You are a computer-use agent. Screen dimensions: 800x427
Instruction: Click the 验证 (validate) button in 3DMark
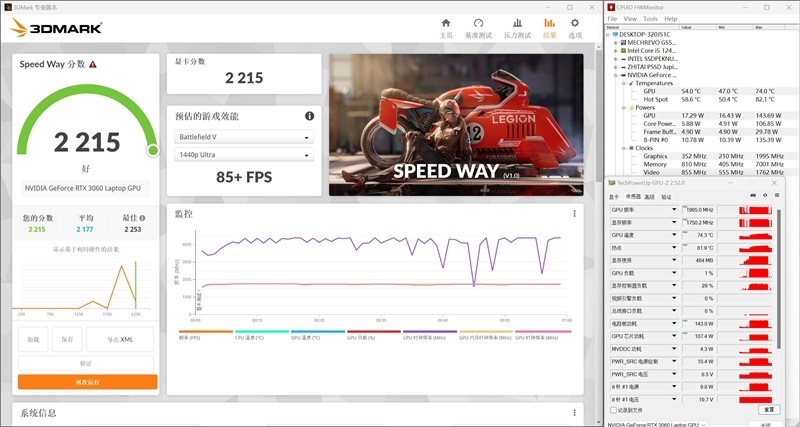[86, 363]
